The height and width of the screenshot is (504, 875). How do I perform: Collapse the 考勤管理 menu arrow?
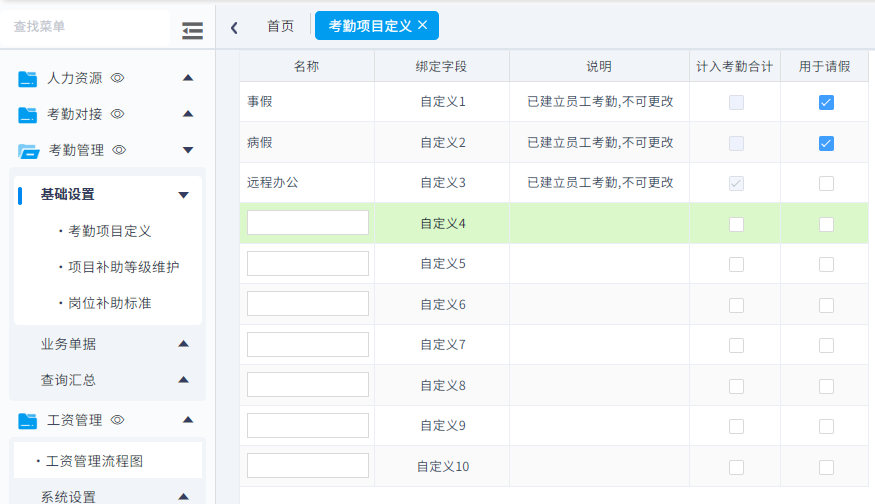(x=188, y=150)
